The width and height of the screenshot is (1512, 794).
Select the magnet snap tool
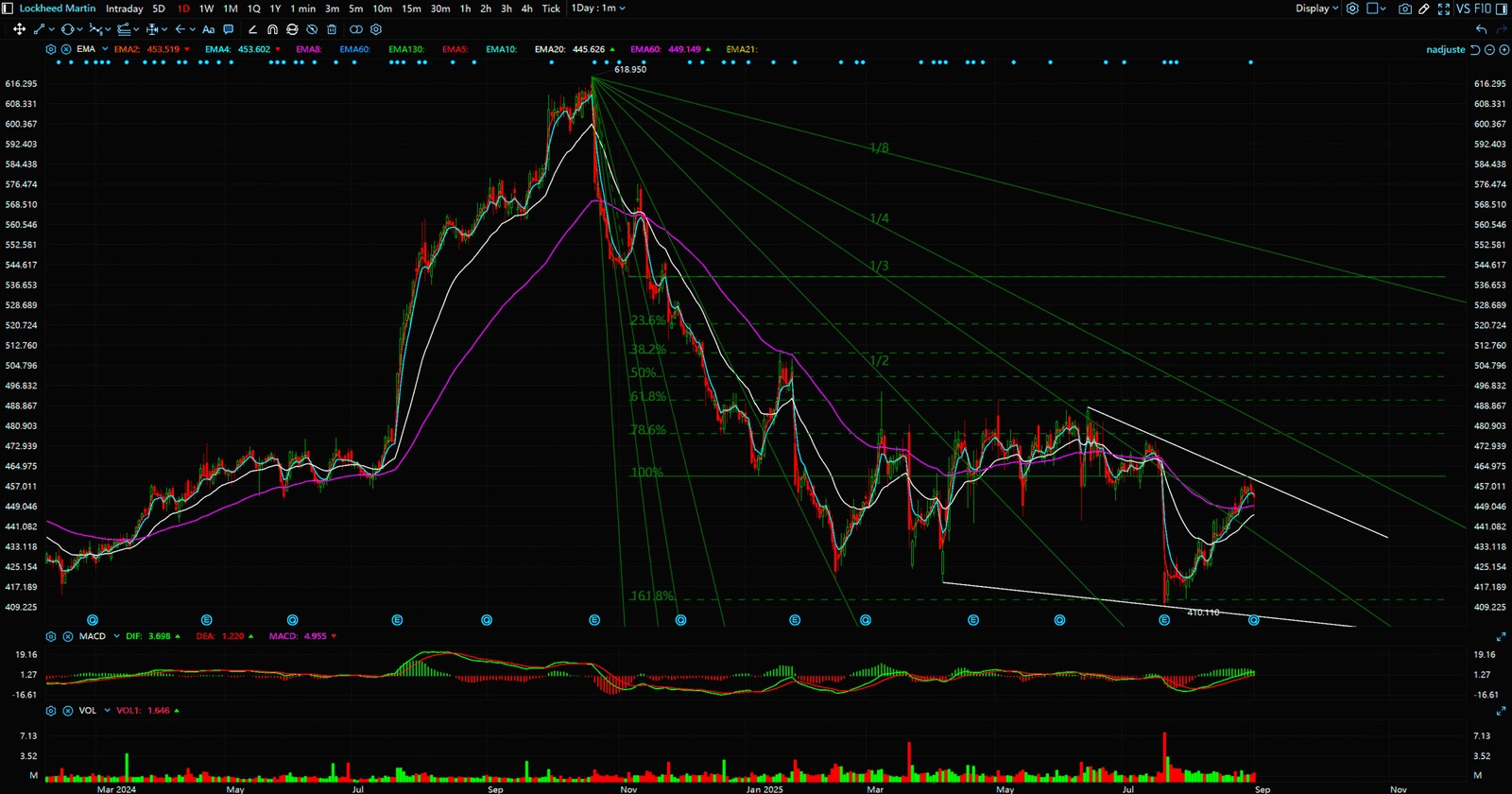pyautogui.click(x=272, y=29)
